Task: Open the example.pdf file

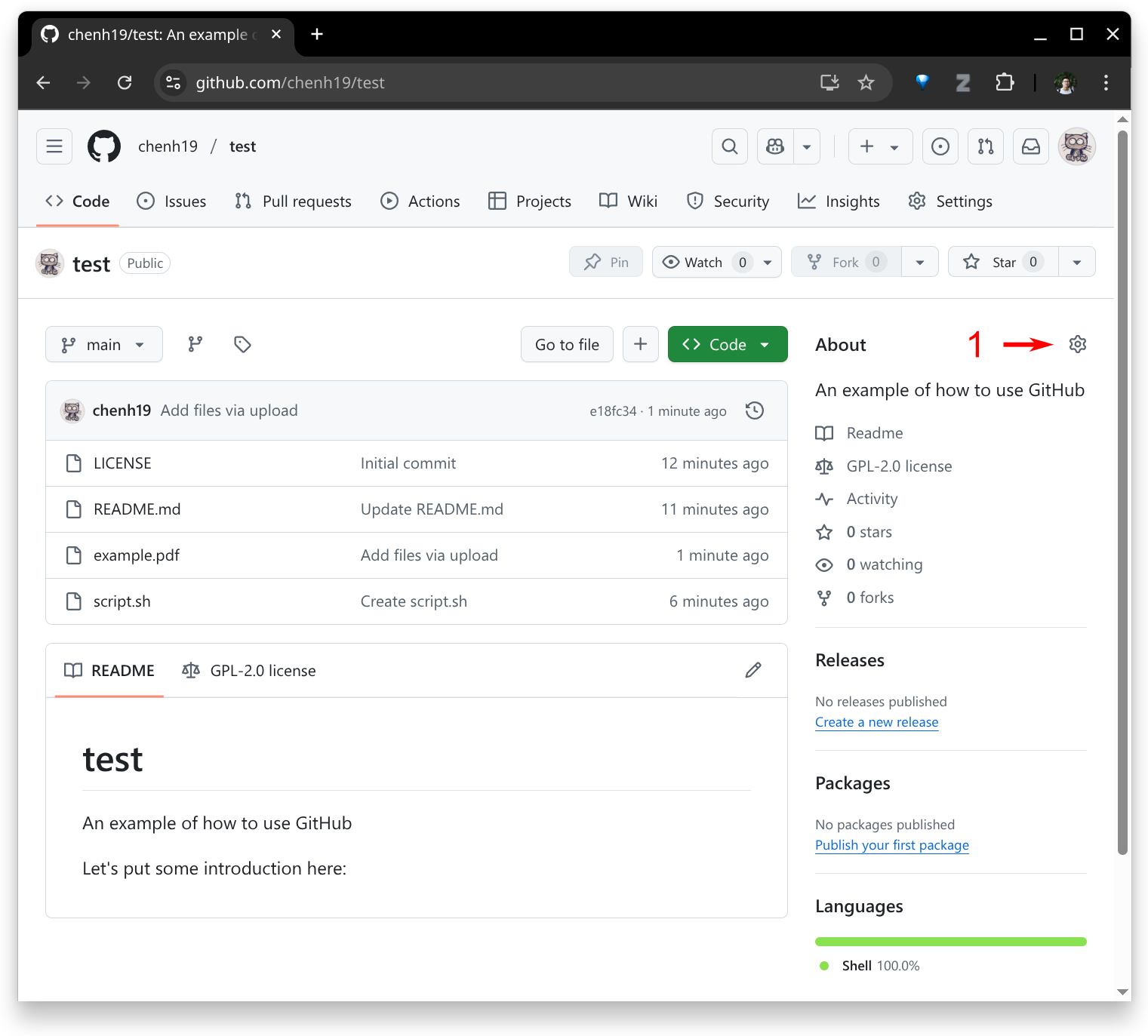Action: pyautogui.click(x=137, y=555)
